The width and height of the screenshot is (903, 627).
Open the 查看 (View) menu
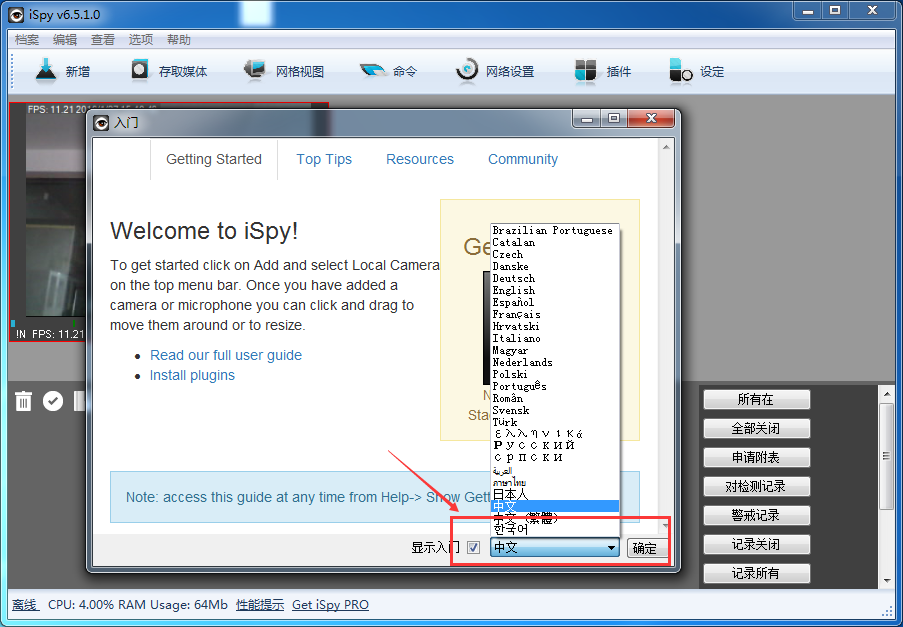point(103,40)
